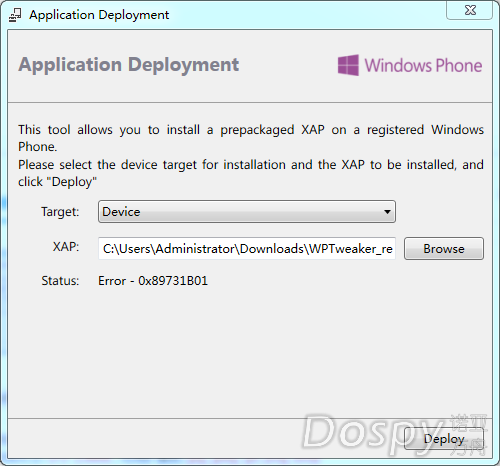Click the 'This tool allows you' description text
500x466 pixels.
coord(251,138)
